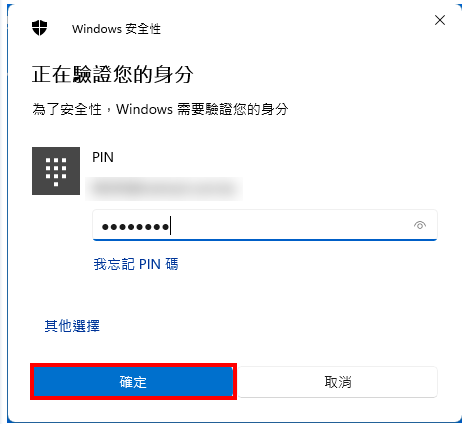Confirm with the 確定 button

click(133, 382)
